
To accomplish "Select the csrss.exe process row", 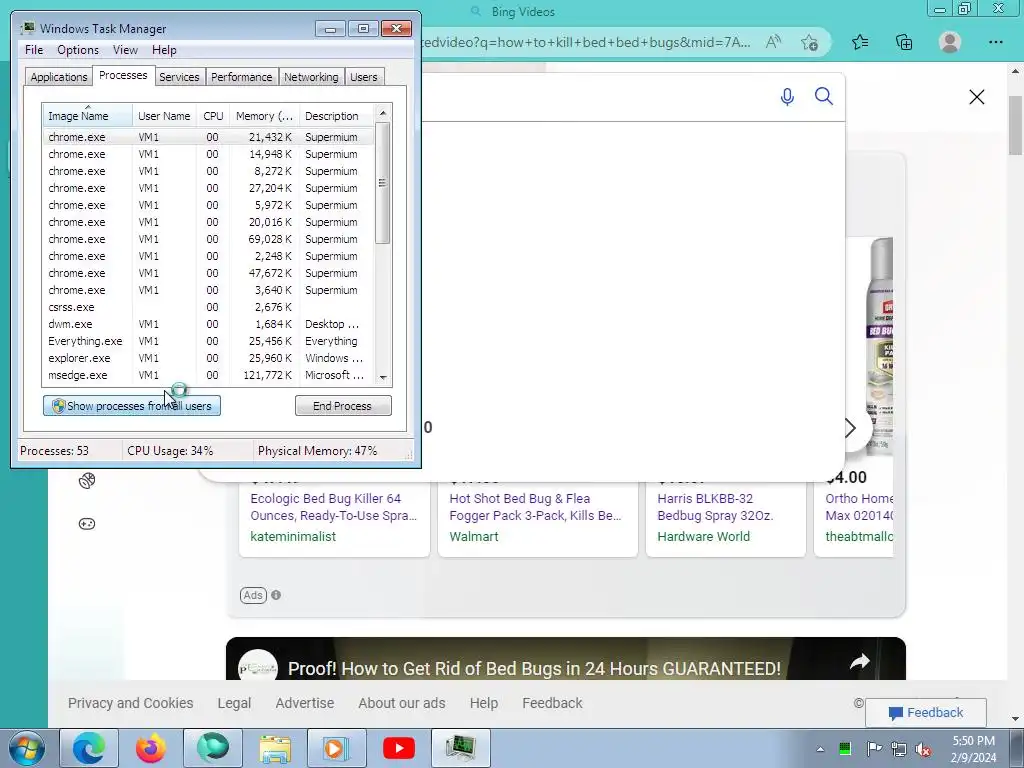I will 209,307.
